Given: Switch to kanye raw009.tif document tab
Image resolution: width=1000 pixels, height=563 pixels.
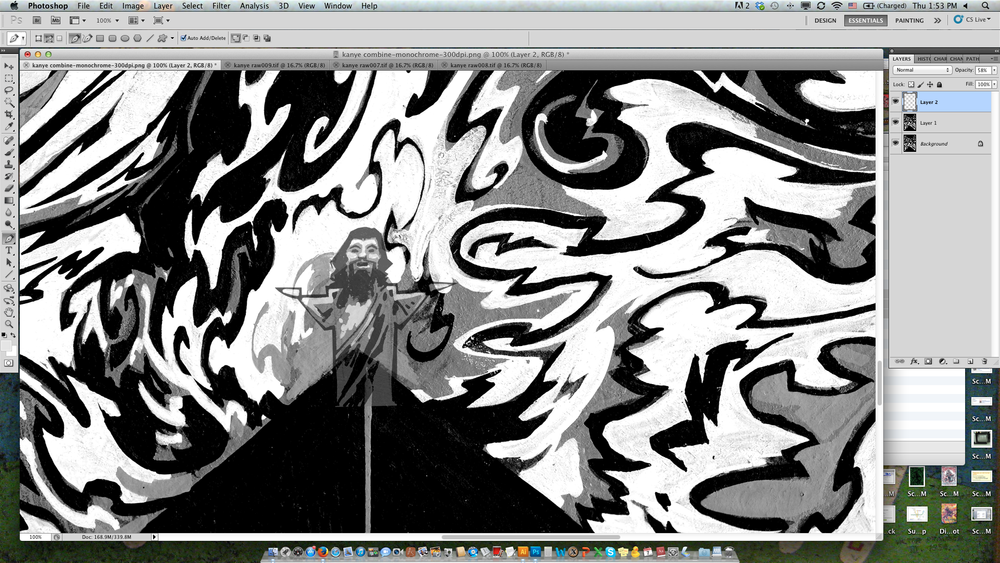Looking at the screenshot, I should point(279,65).
